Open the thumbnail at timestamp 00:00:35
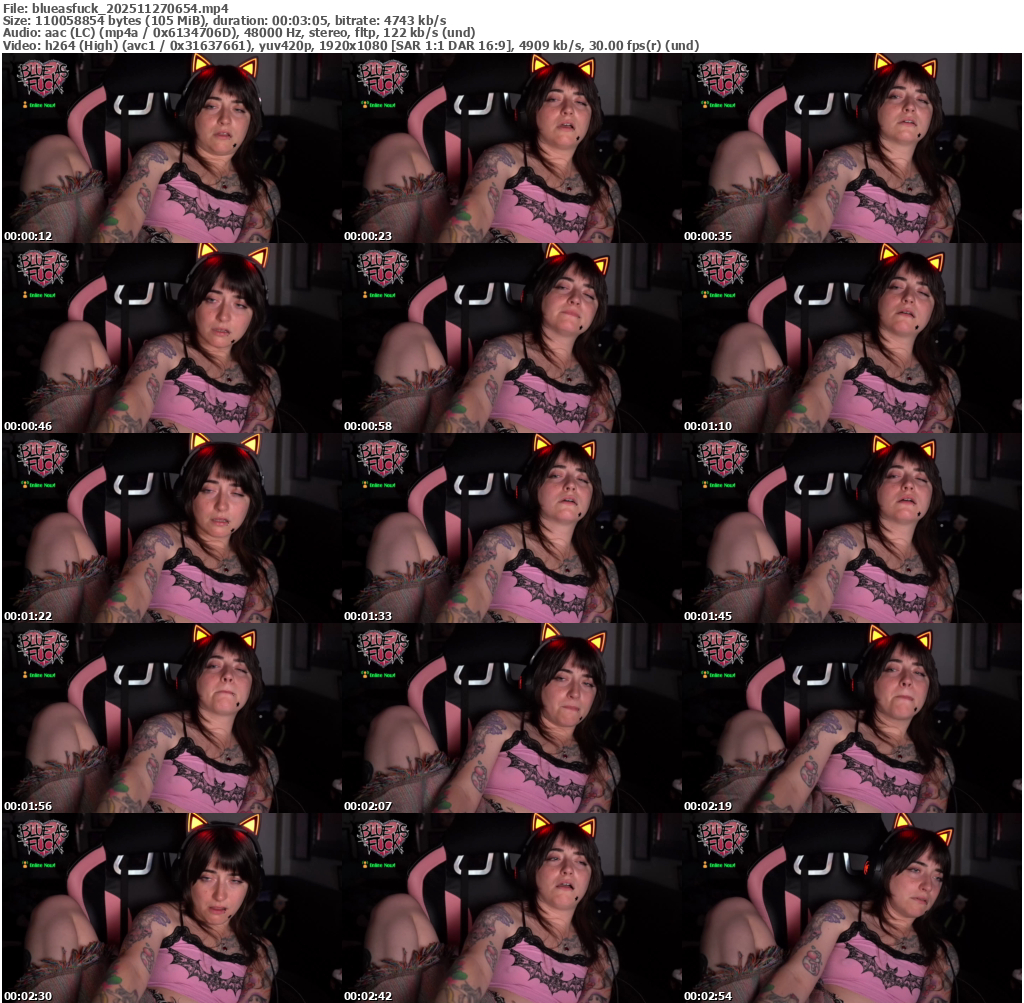 (x=852, y=148)
